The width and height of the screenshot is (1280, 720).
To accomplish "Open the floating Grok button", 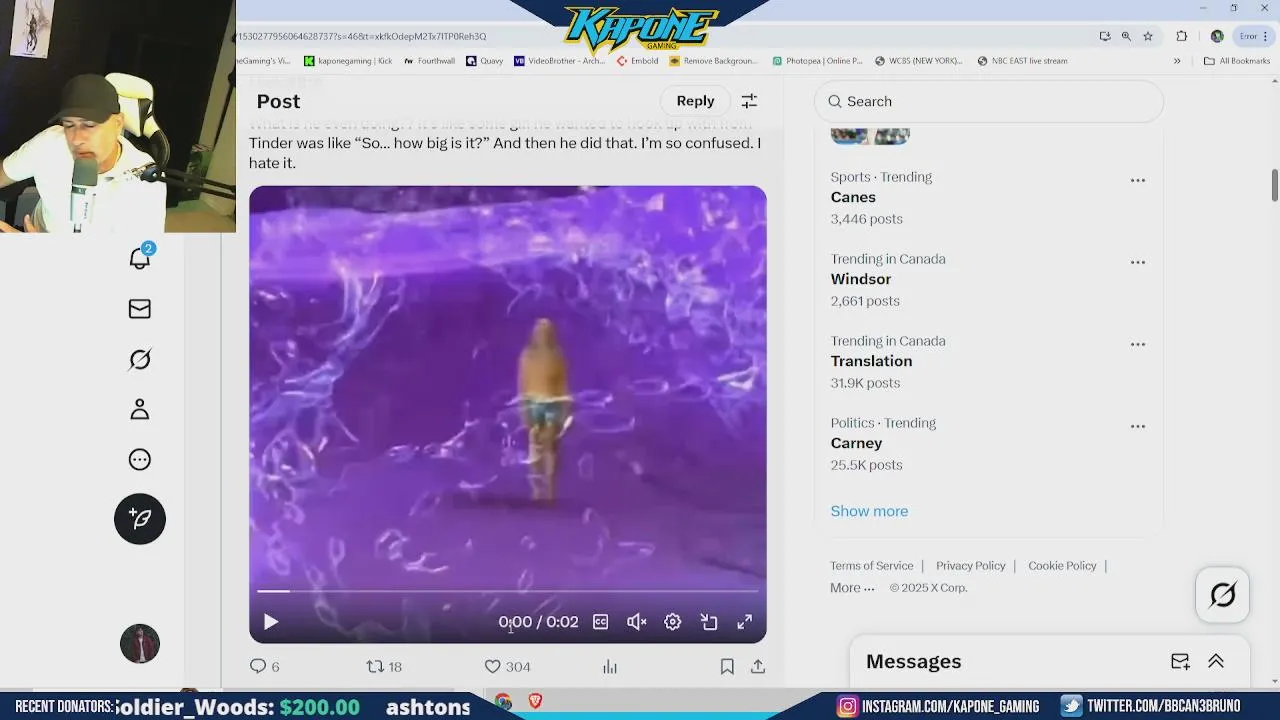I will 1222,595.
